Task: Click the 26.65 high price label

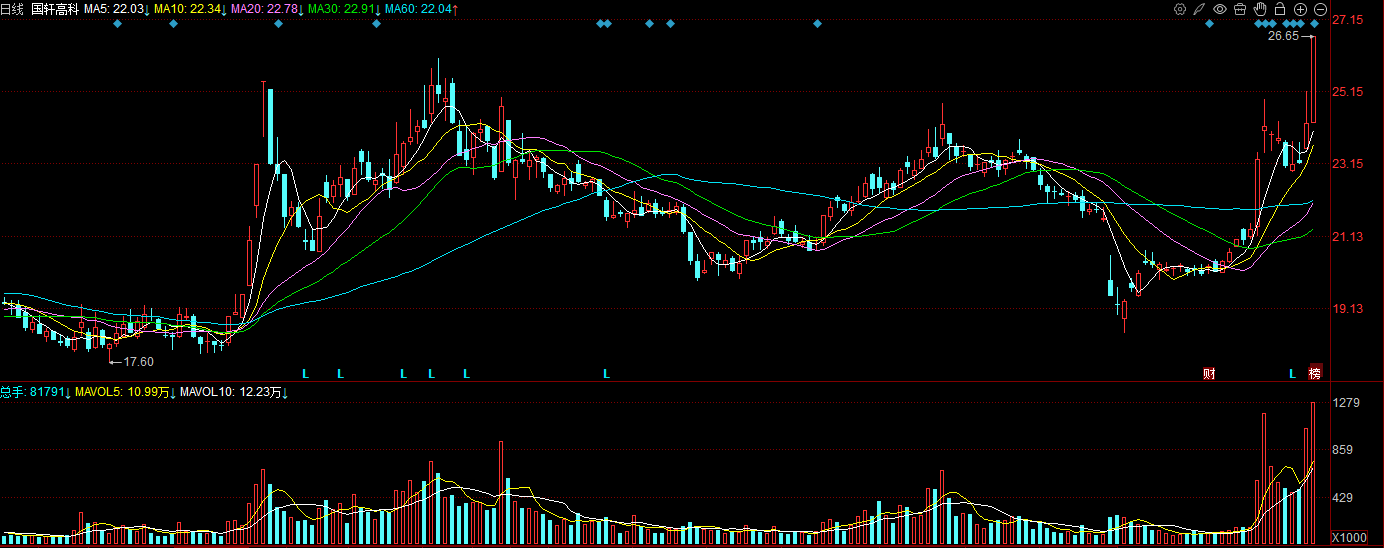Action: pos(1283,35)
